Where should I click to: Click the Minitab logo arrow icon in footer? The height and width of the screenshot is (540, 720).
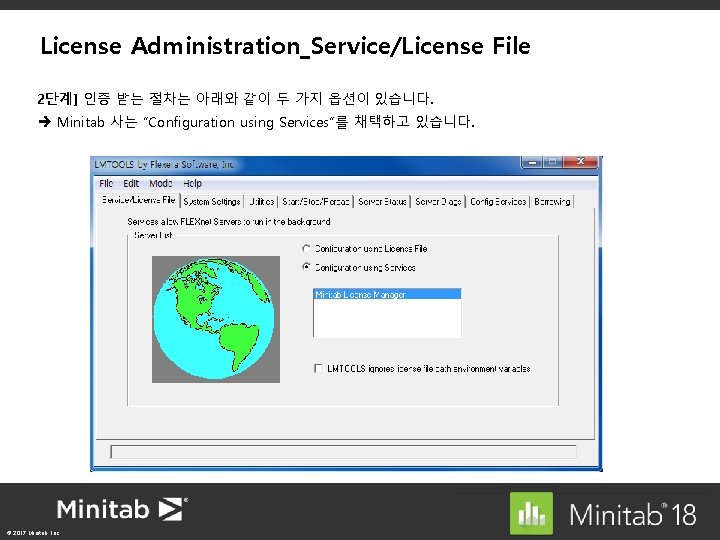coord(170,509)
